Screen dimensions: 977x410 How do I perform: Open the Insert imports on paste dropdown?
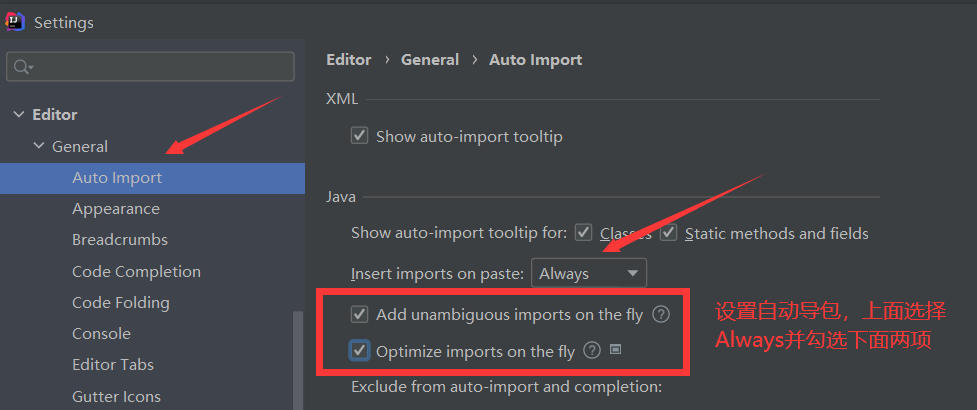click(x=589, y=273)
